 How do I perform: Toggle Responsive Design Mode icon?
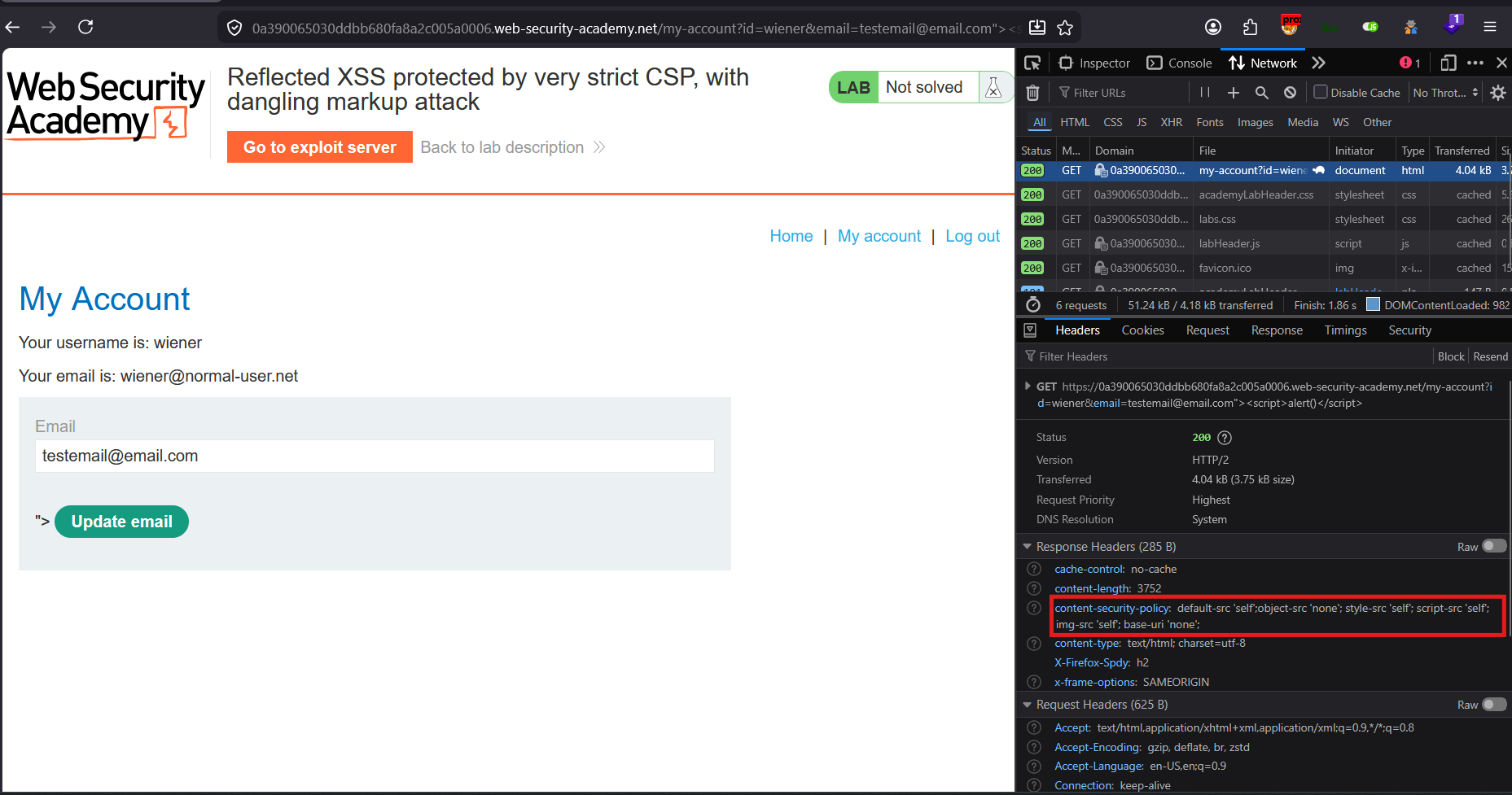[x=1448, y=63]
